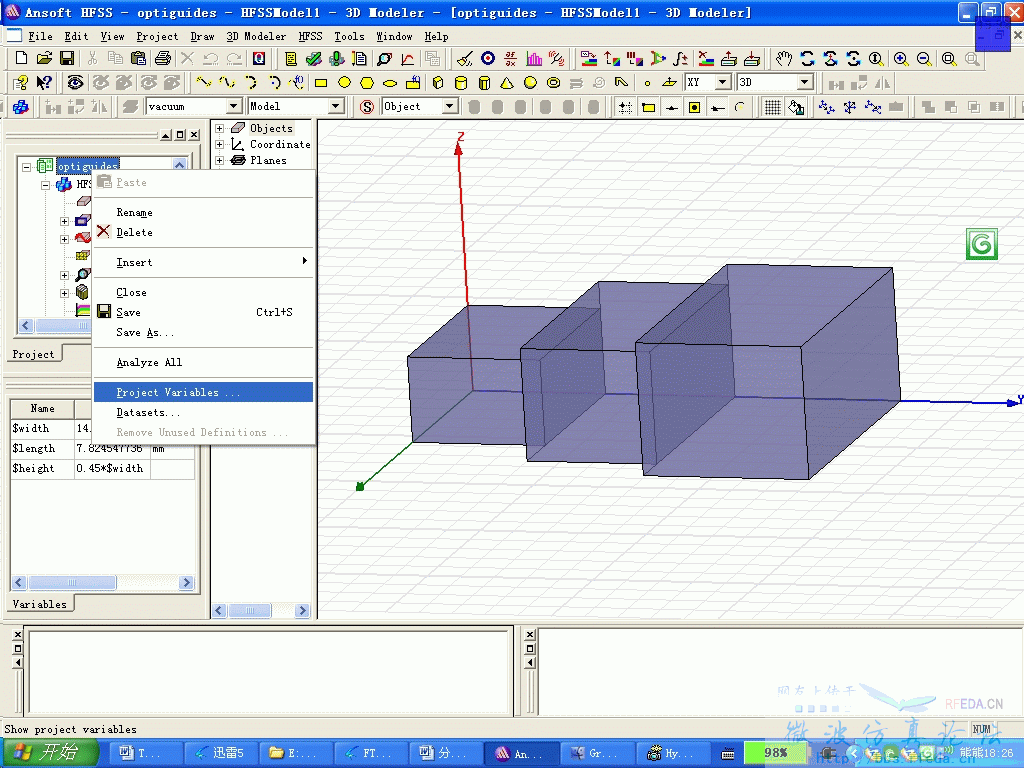Switch to the Variables tab

point(40,604)
